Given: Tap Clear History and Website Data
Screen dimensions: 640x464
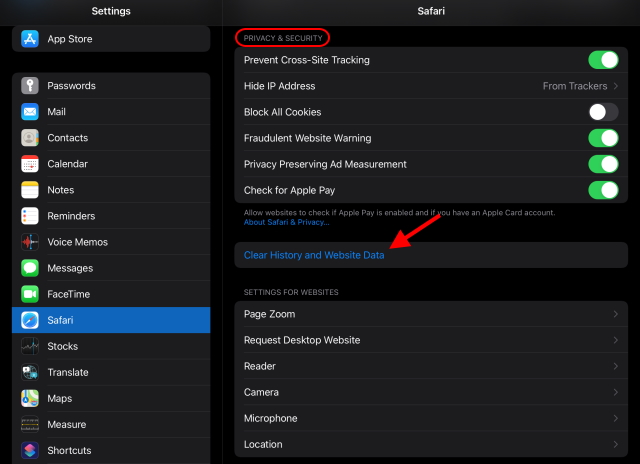Looking at the screenshot, I should (x=431, y=255).
